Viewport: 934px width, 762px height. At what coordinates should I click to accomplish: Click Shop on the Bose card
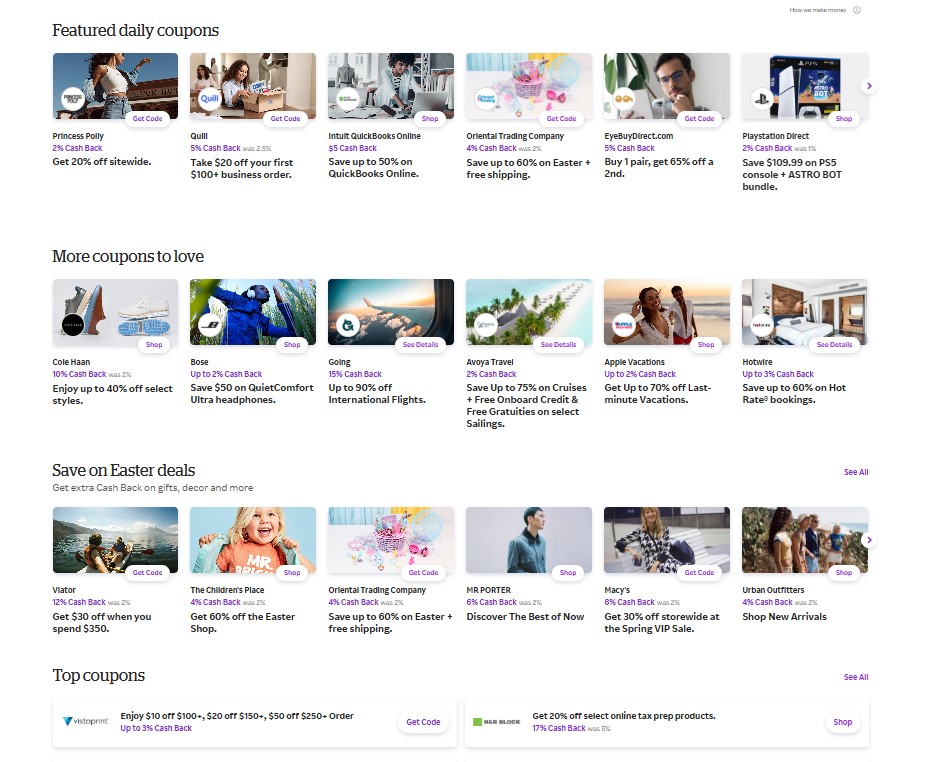point(292,344)
